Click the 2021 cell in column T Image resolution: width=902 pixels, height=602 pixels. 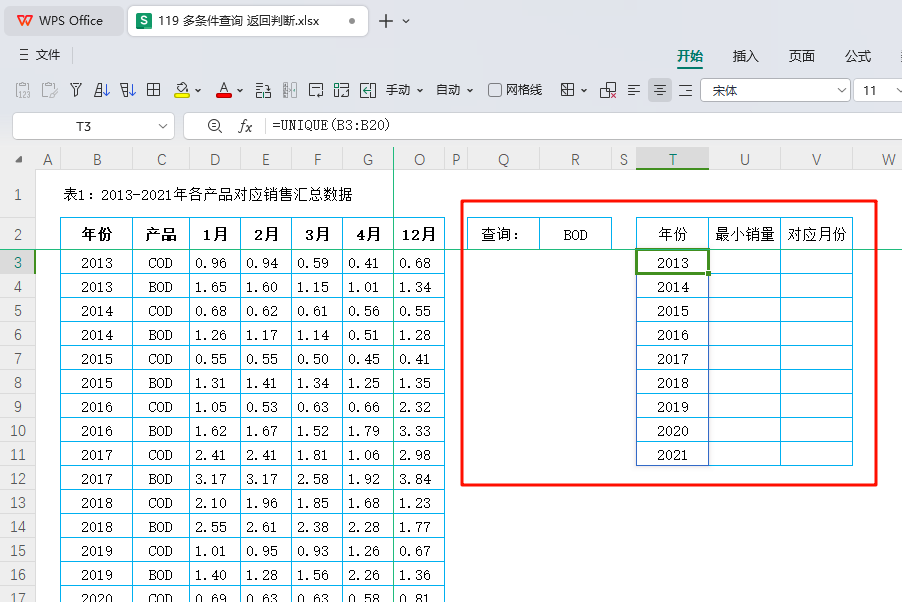tap(672, 455)
